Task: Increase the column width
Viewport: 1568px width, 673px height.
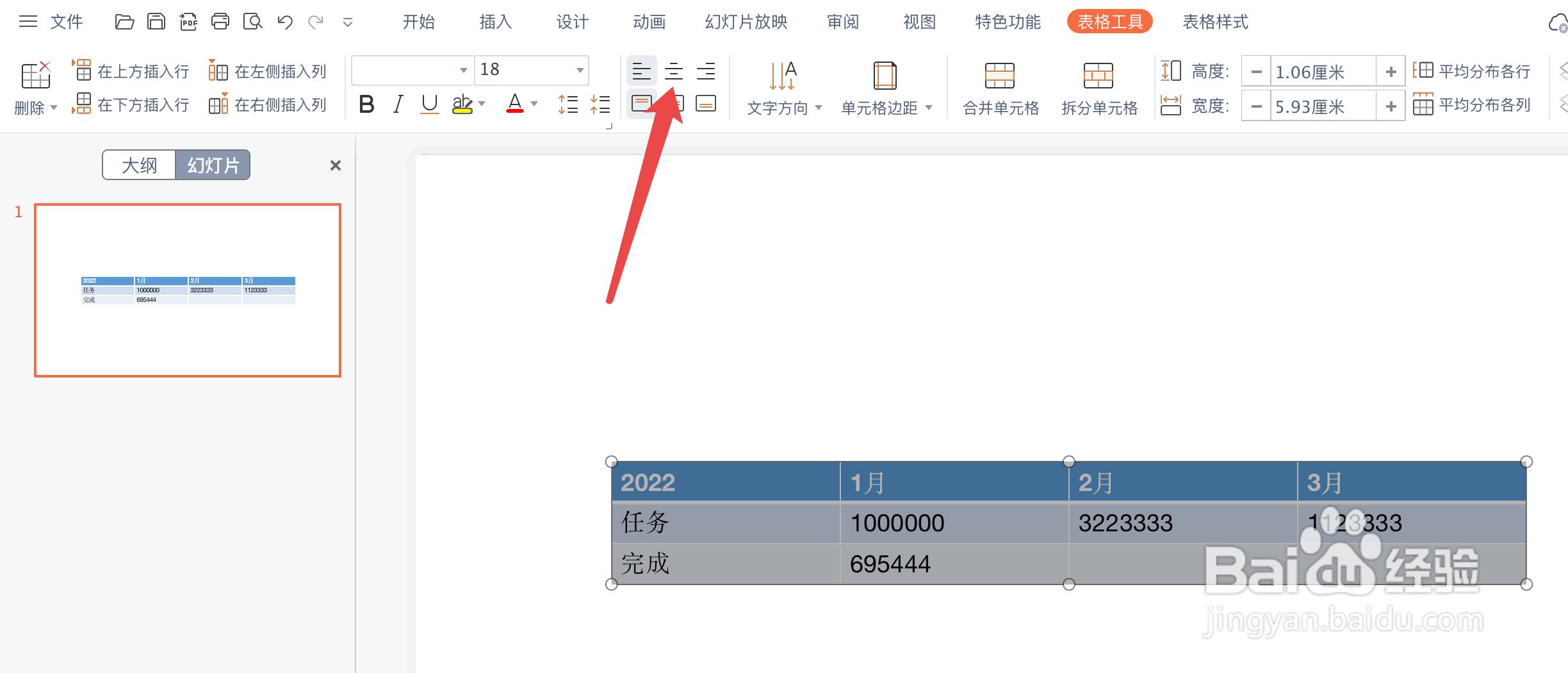Action: pos(1391,106)
